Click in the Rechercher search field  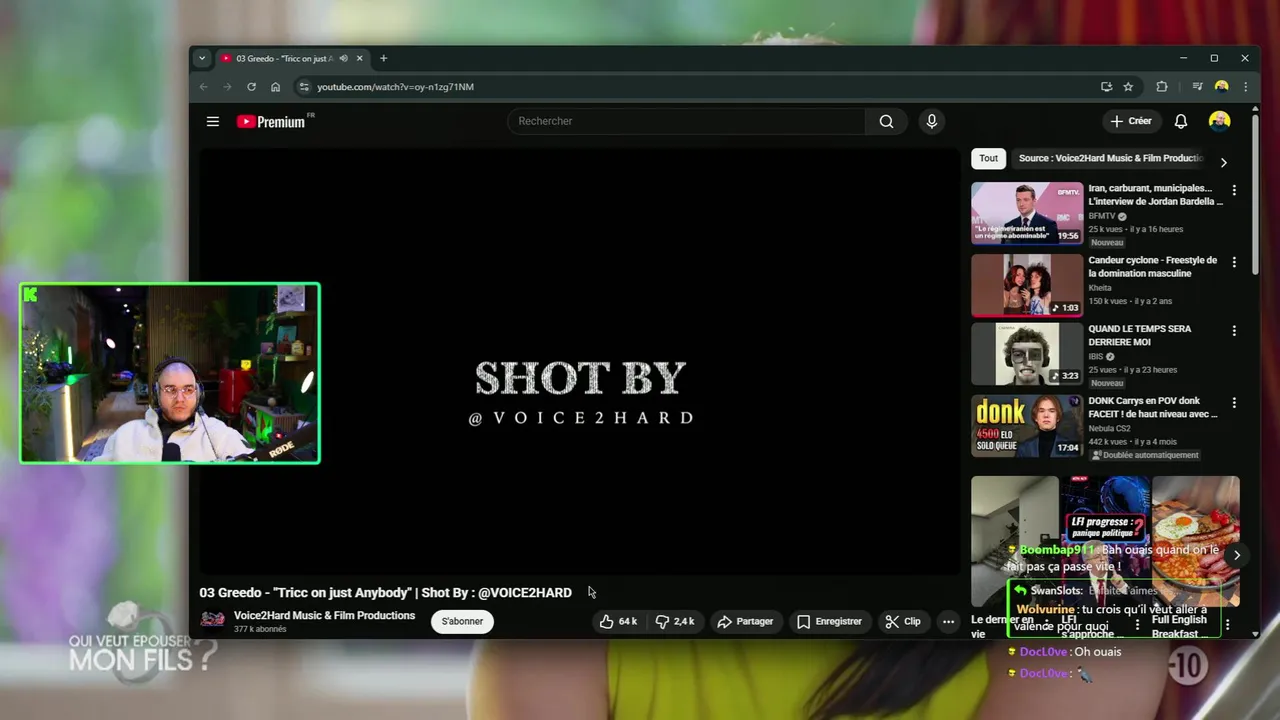[686, 121]
